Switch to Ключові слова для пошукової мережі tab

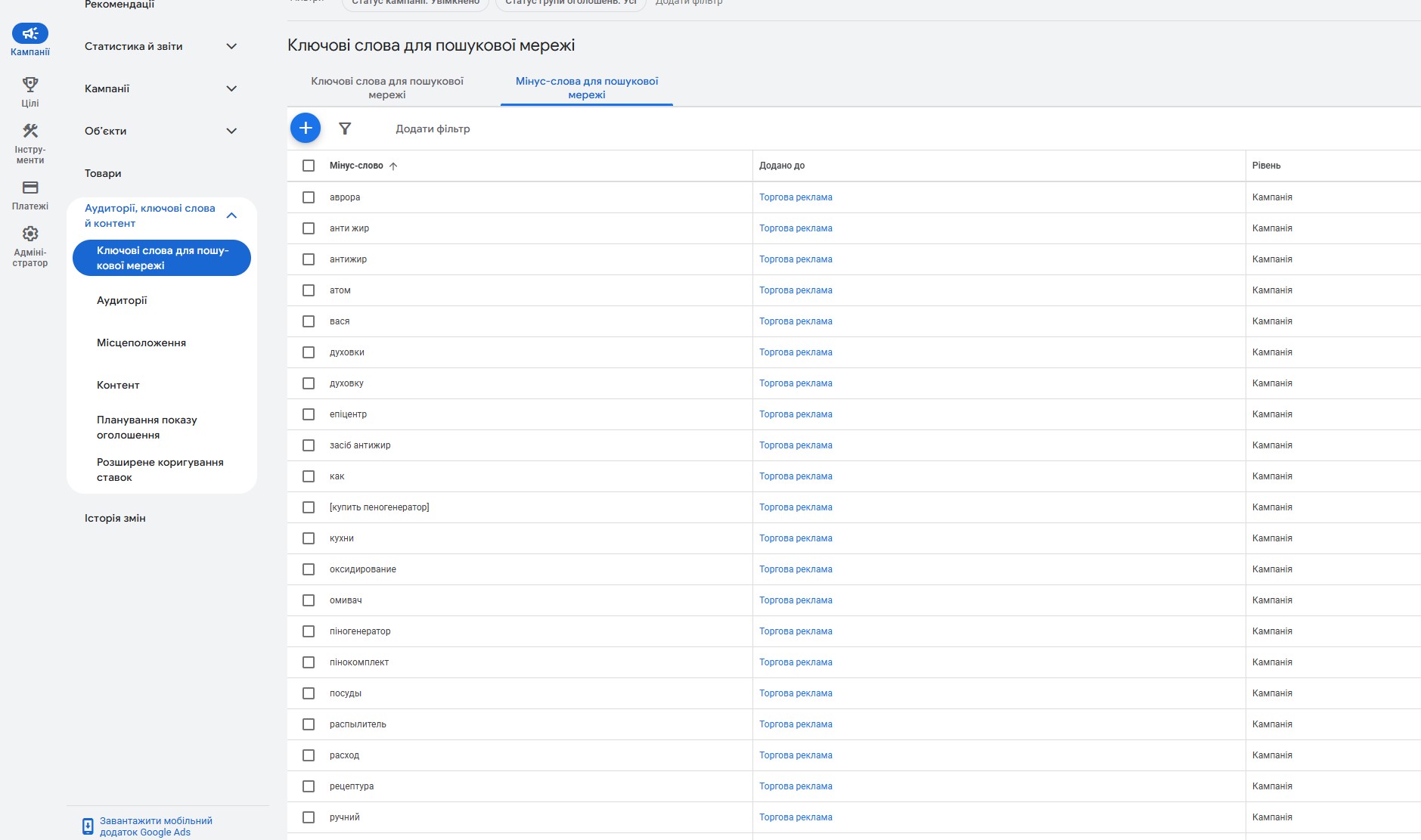(x=387, y=88)
